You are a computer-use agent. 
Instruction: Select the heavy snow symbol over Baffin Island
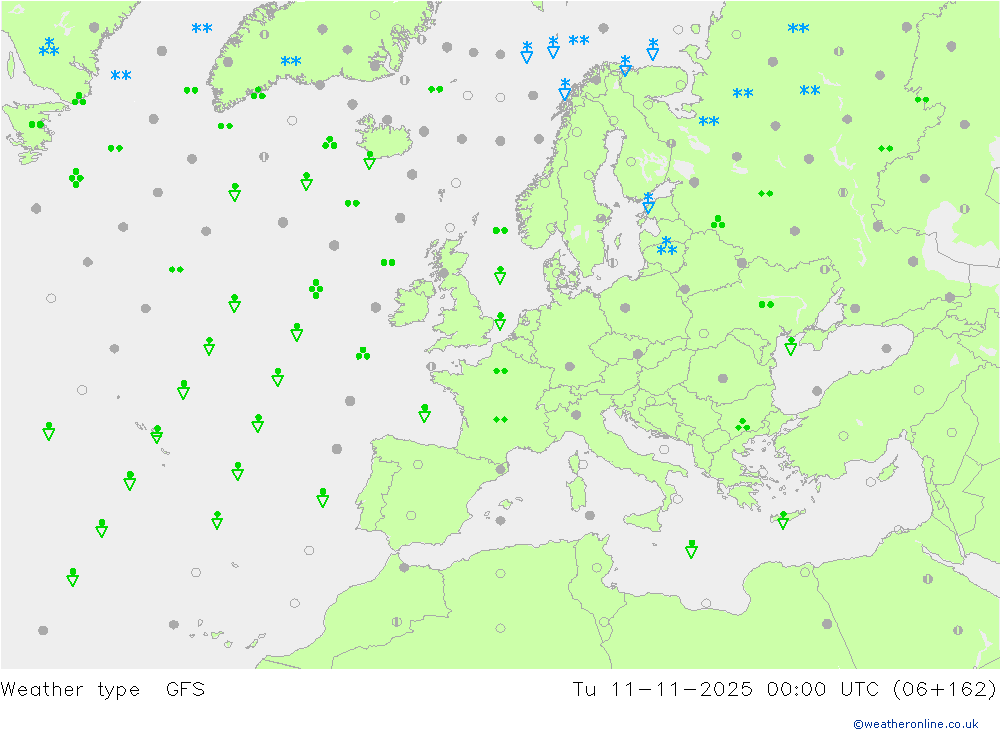[49, 47]
